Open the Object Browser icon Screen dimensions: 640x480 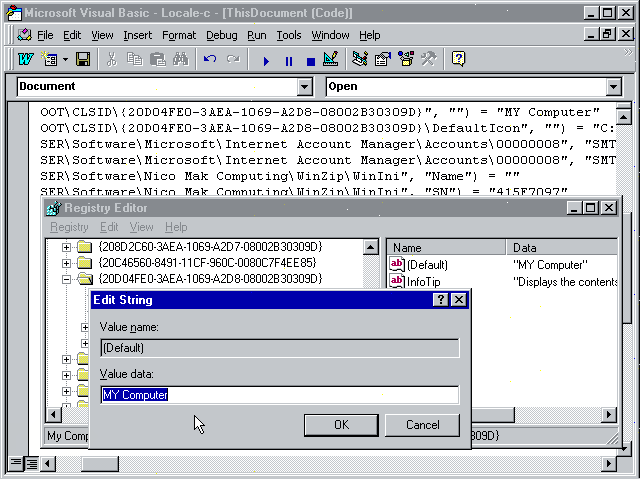(x=406, y=60)
